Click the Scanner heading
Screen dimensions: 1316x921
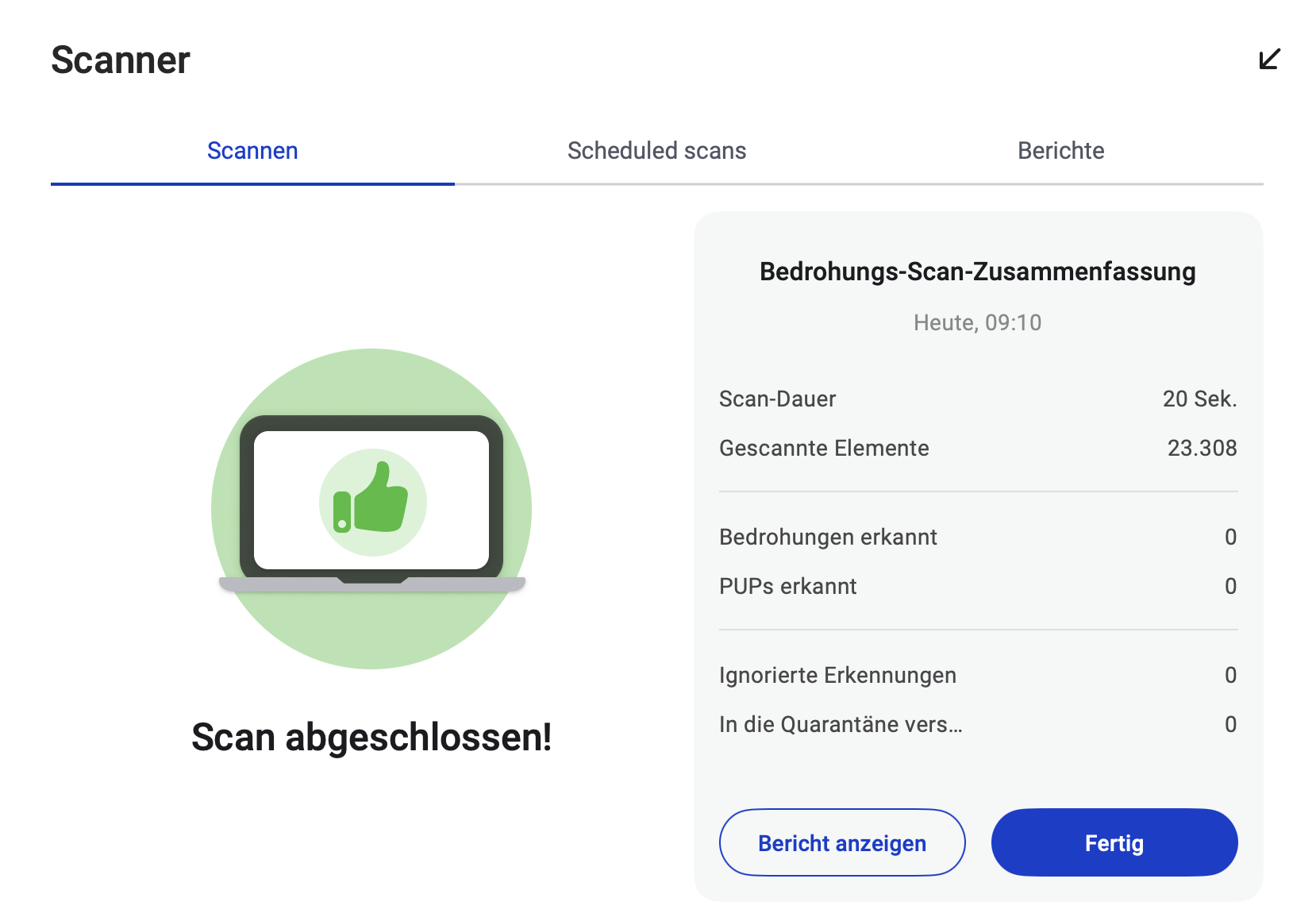pos(121,60)
